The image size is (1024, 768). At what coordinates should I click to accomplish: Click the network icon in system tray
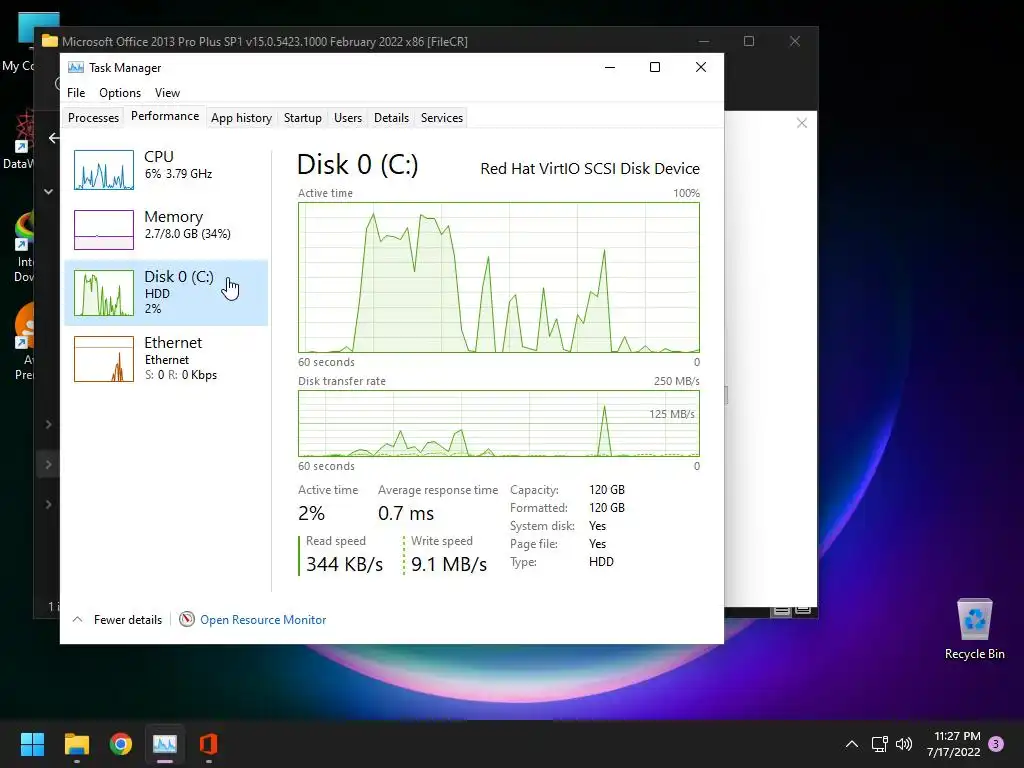coord(879,744)
